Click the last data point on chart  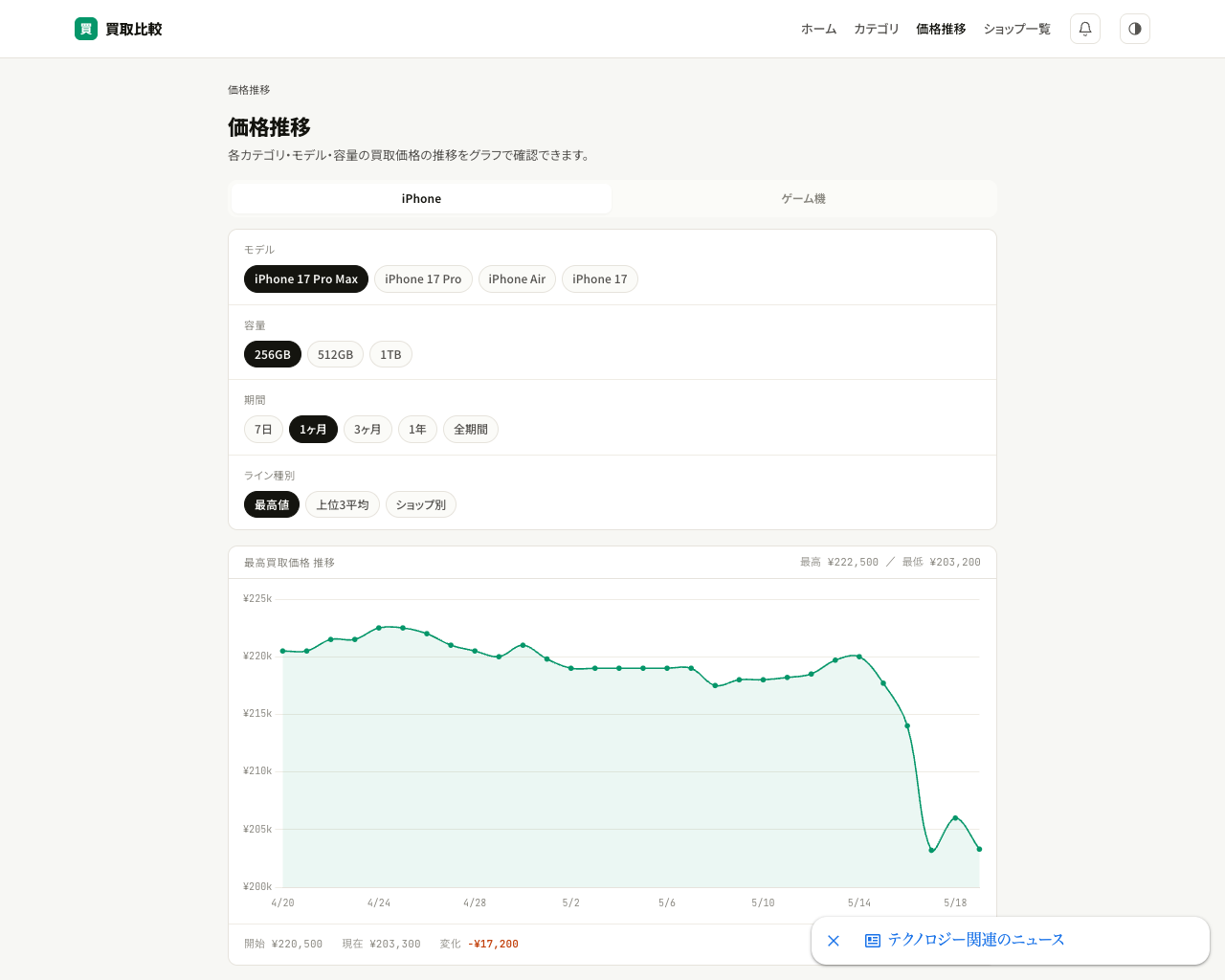pos(979,849)
